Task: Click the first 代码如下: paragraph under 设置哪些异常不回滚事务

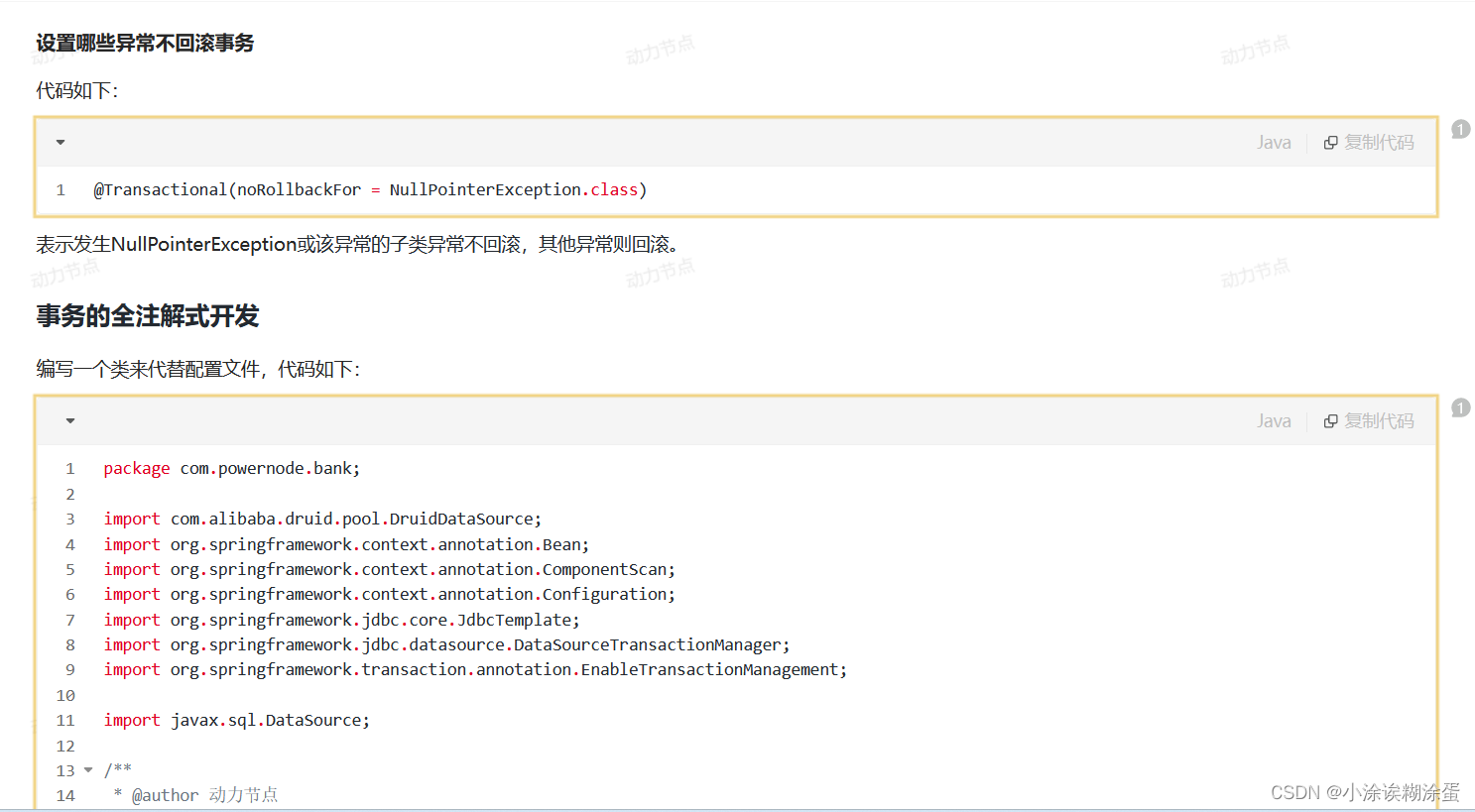Action: (77, 90)
